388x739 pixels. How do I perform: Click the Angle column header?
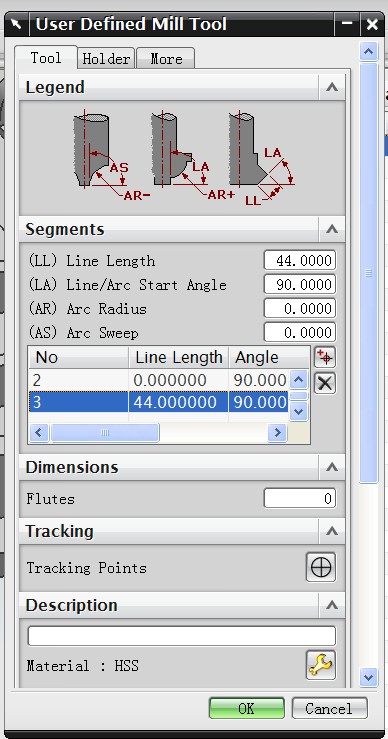coord(269,358)
